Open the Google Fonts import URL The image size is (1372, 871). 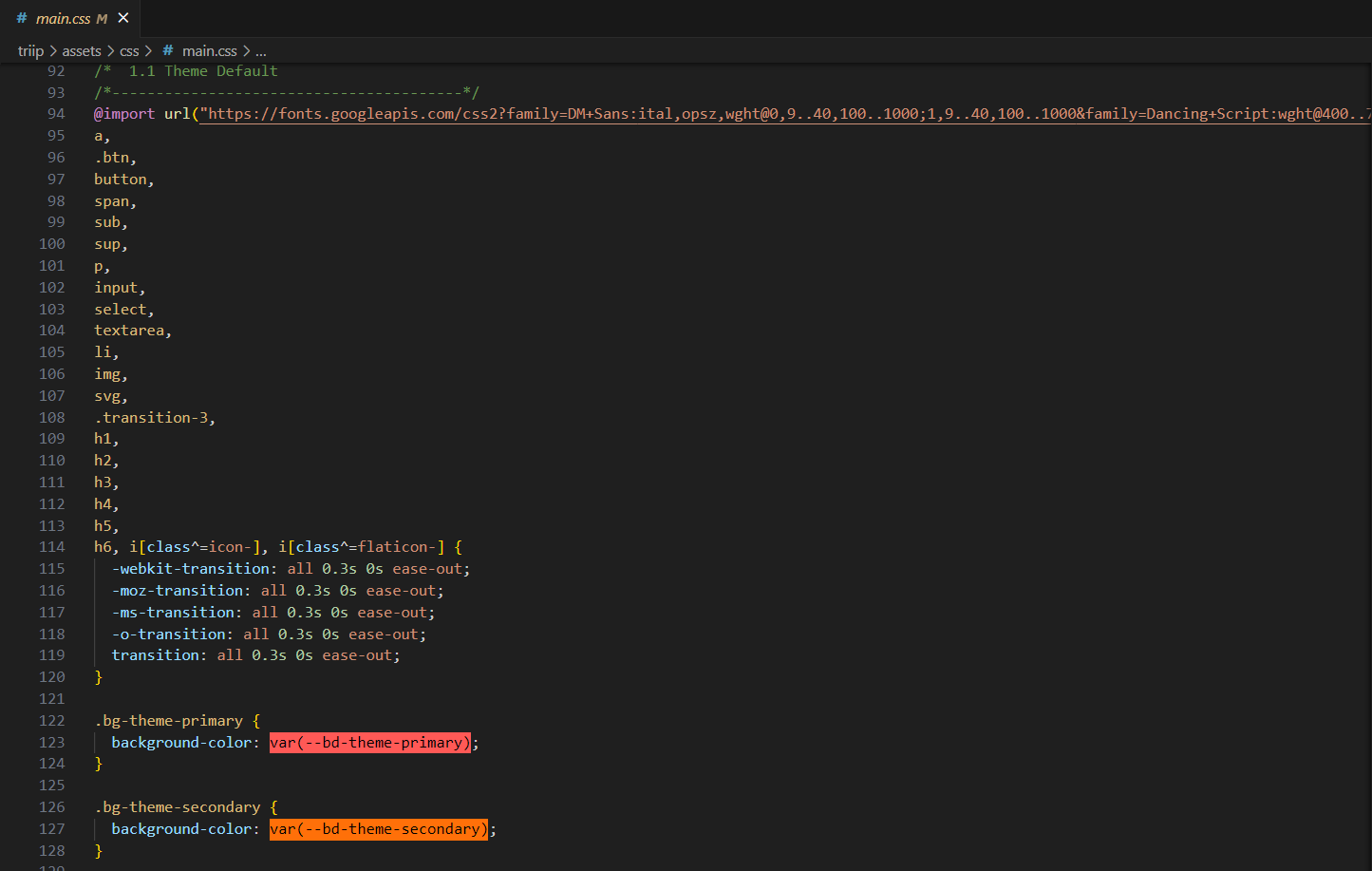(x=785, y=114)
